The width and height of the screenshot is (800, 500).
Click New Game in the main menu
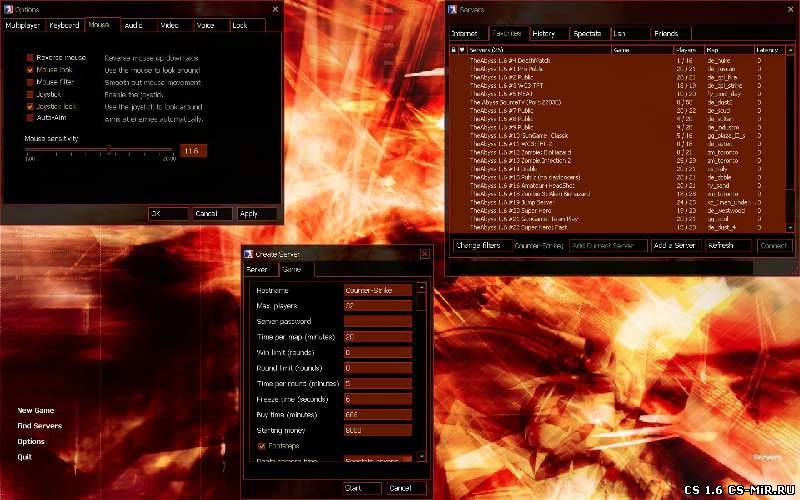(36, 410)
